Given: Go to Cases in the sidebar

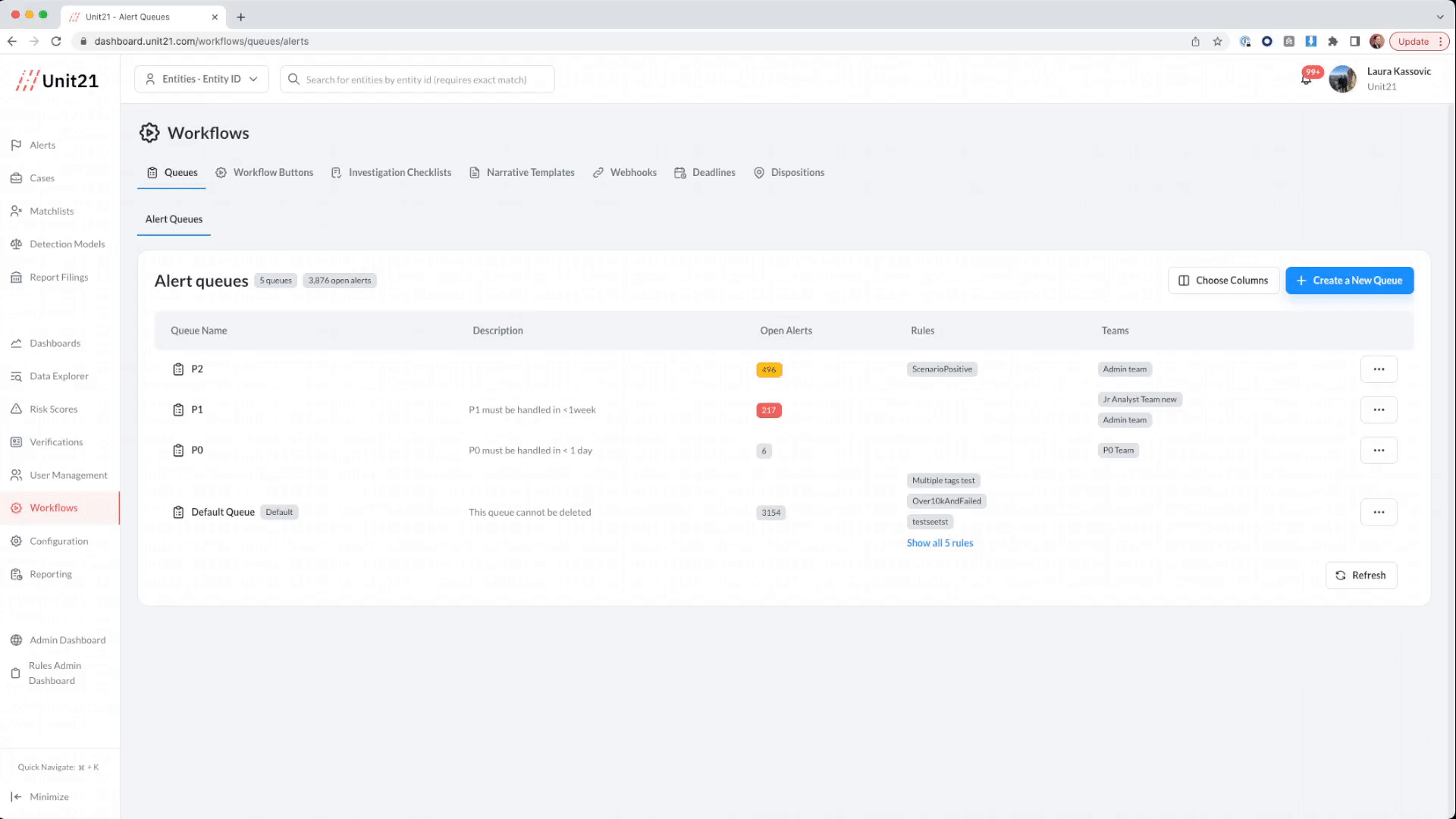Looking at the screenshot, I should (x=42, y=178).
